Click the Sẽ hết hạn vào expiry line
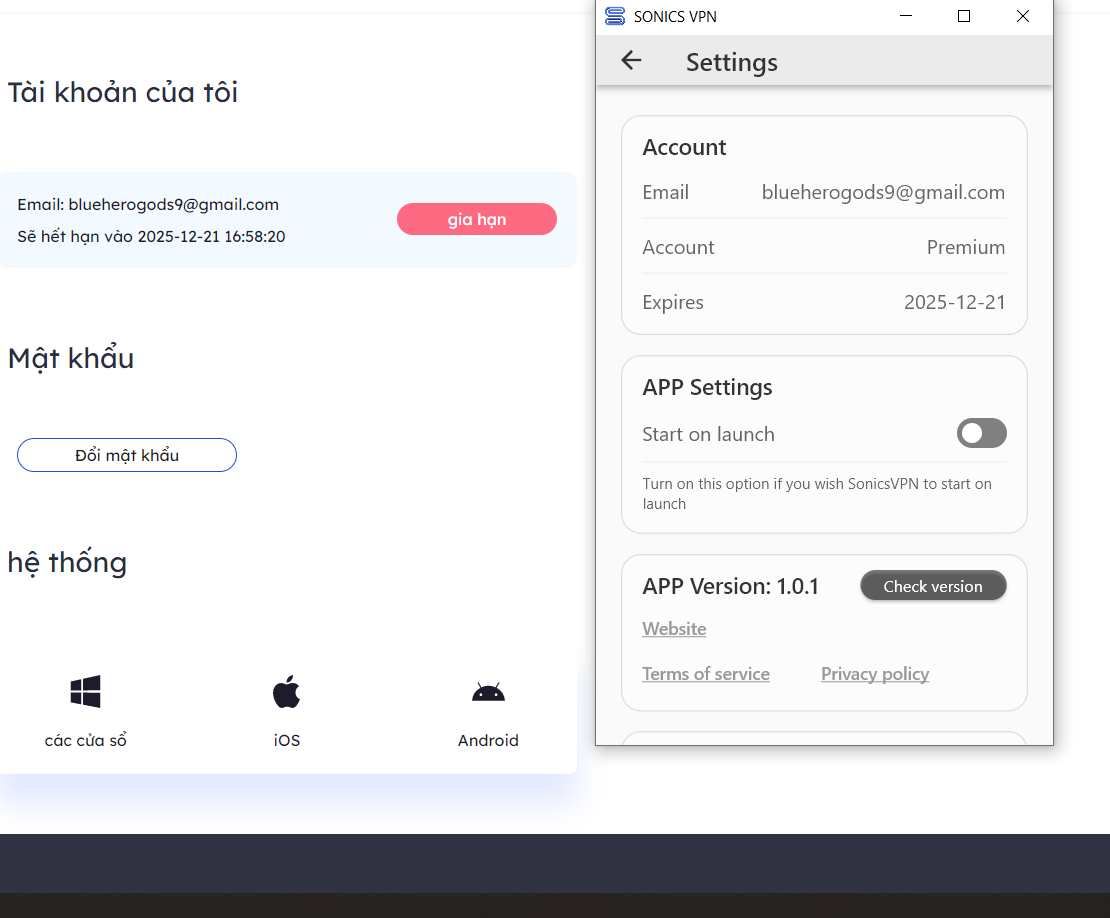The height and width of the screenshot is (918, 1110). coord(151,236)
